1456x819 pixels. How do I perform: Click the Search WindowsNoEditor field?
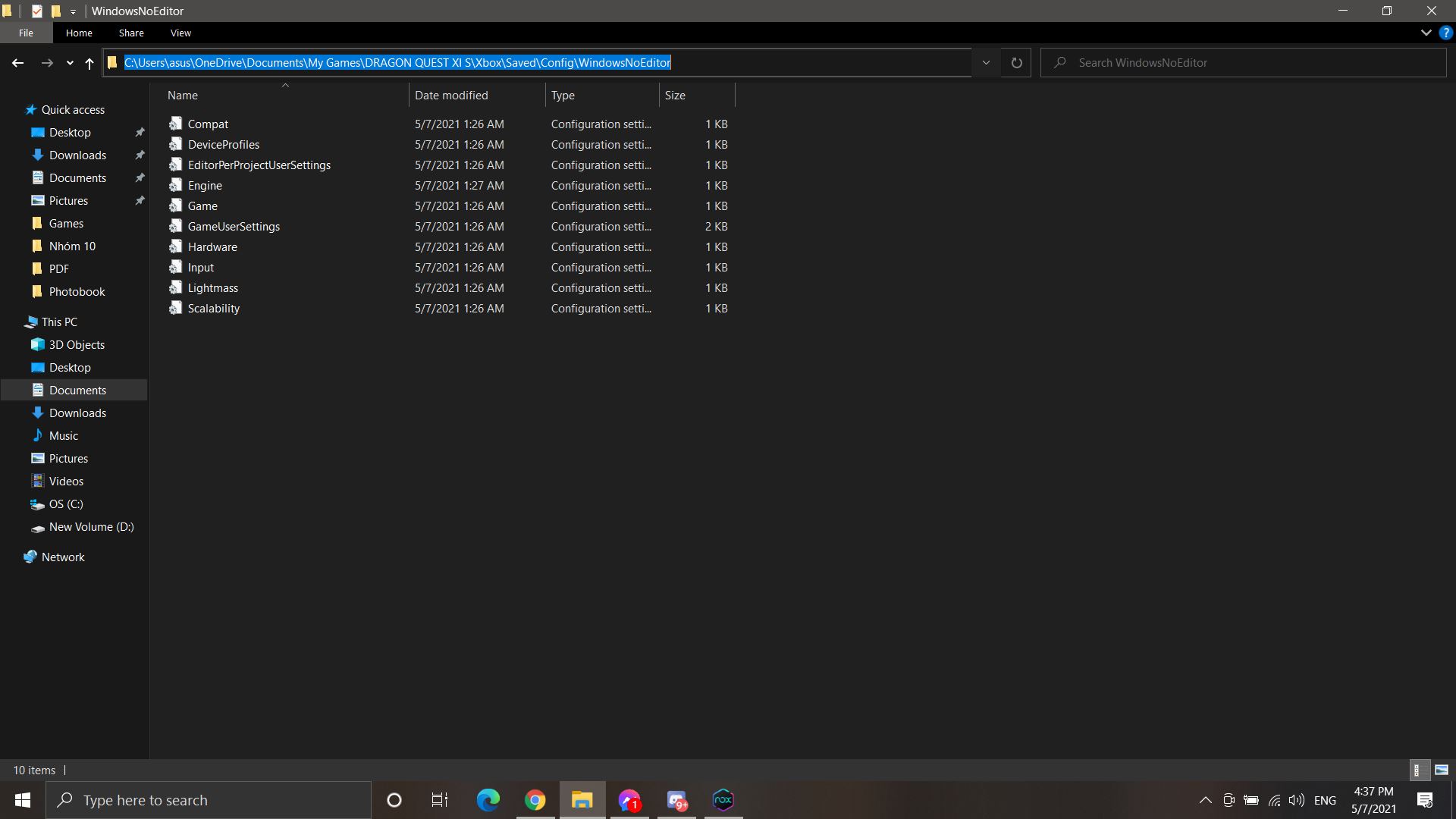click(x=1244, y=63)
